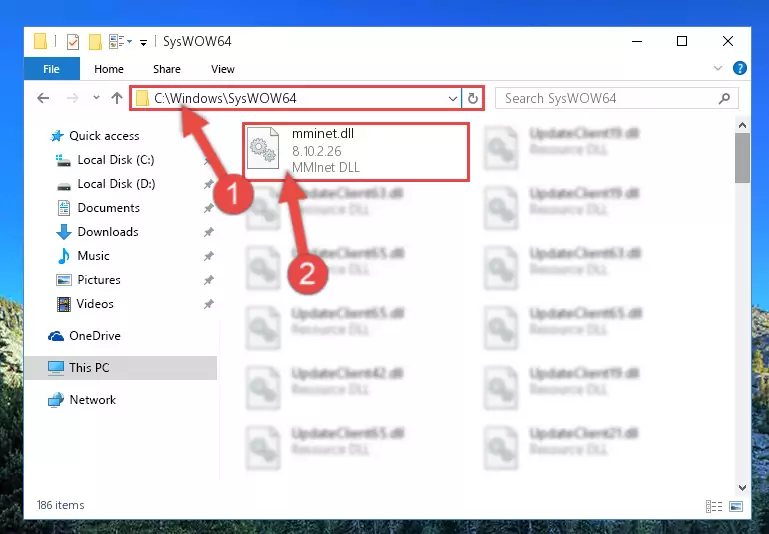This screenshot has width=769, height=534.
Task: Switch to the View ribbon tab
Action: point(223,69)
